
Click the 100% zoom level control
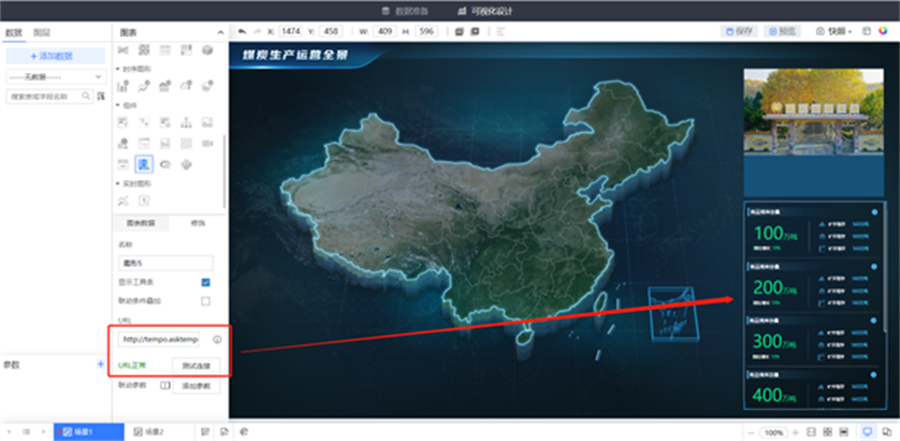773,432
